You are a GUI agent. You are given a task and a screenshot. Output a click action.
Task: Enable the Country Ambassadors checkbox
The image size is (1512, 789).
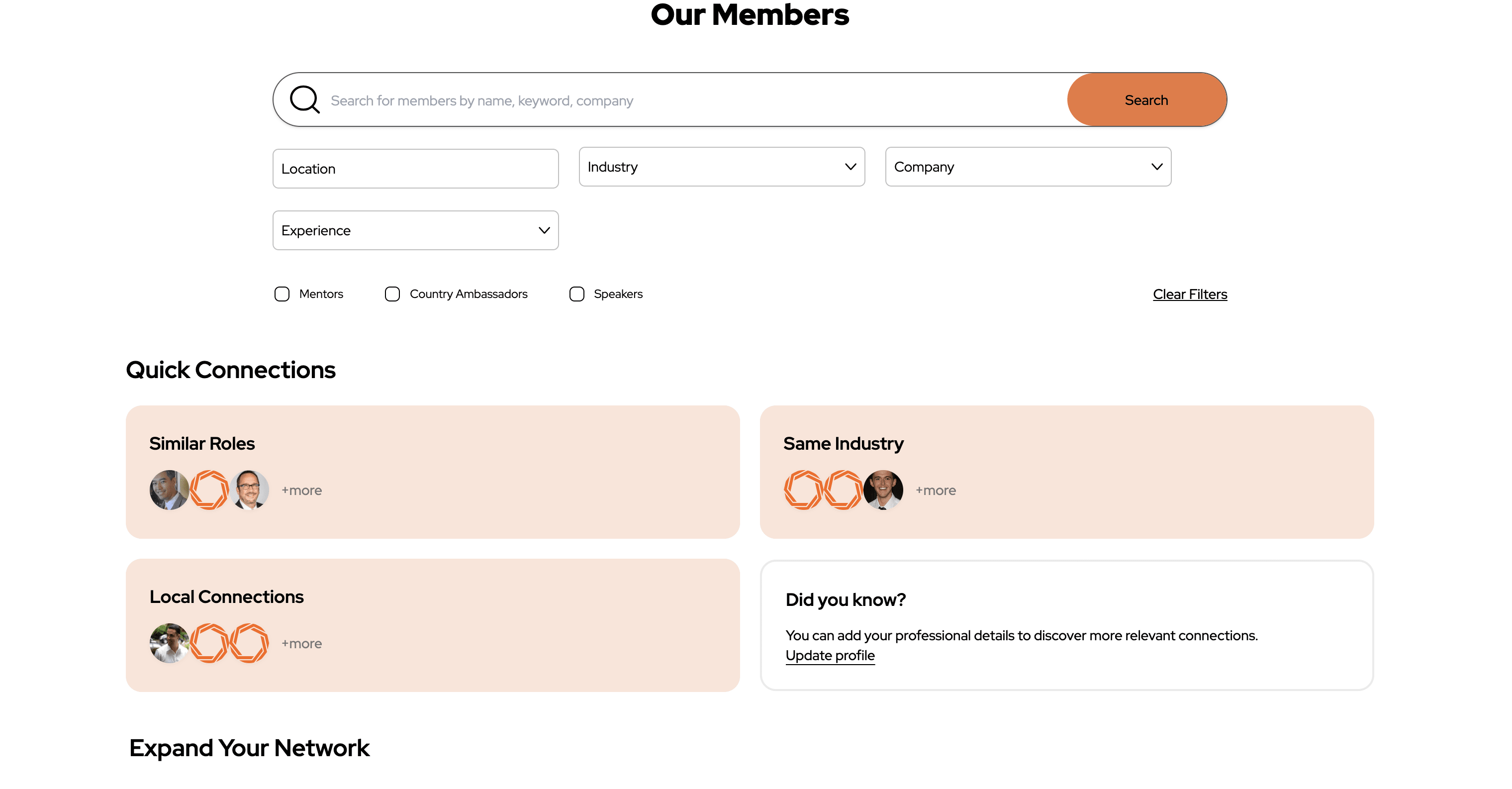[392, 294]
